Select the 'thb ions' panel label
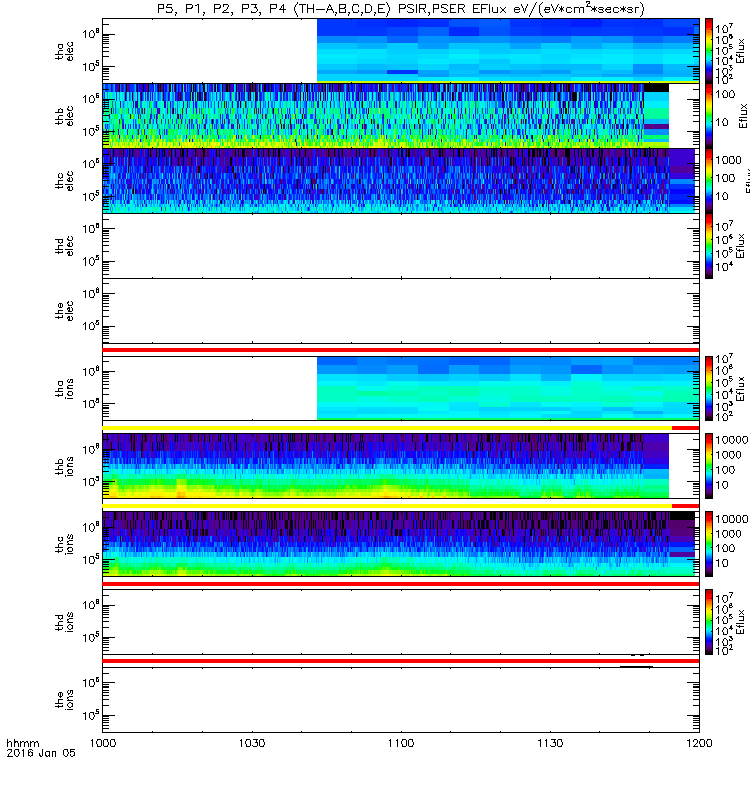The width and height of the screenshot is (750, 800). (x=65, y=466)
